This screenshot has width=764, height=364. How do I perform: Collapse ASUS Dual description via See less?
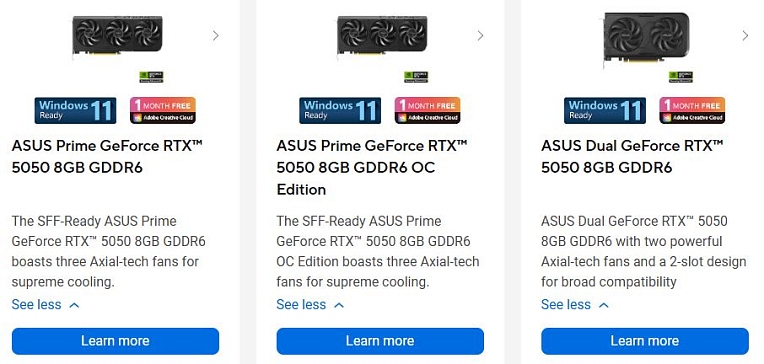coord(575,305)
